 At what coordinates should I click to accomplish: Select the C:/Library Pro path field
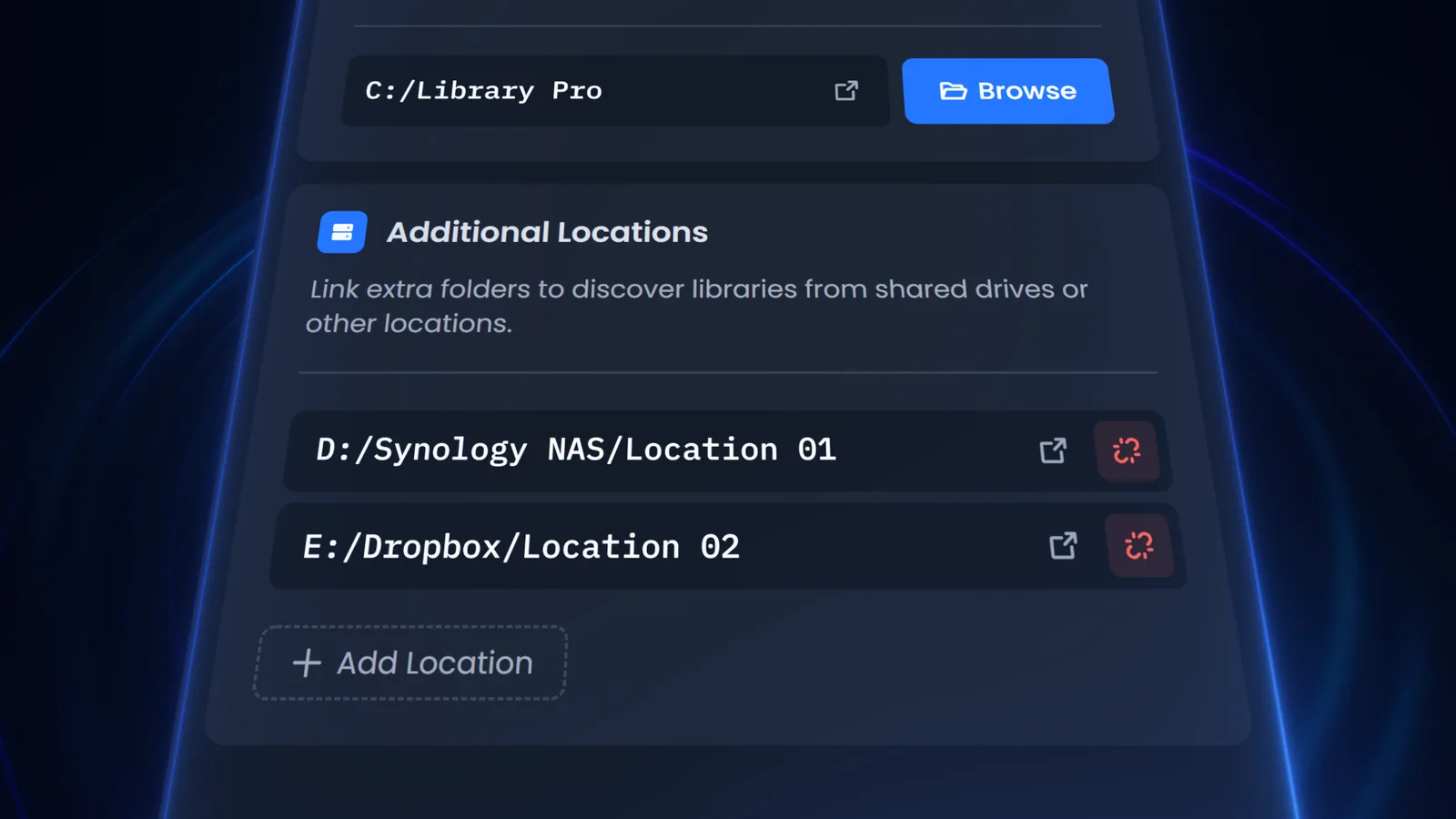[614, 91]
